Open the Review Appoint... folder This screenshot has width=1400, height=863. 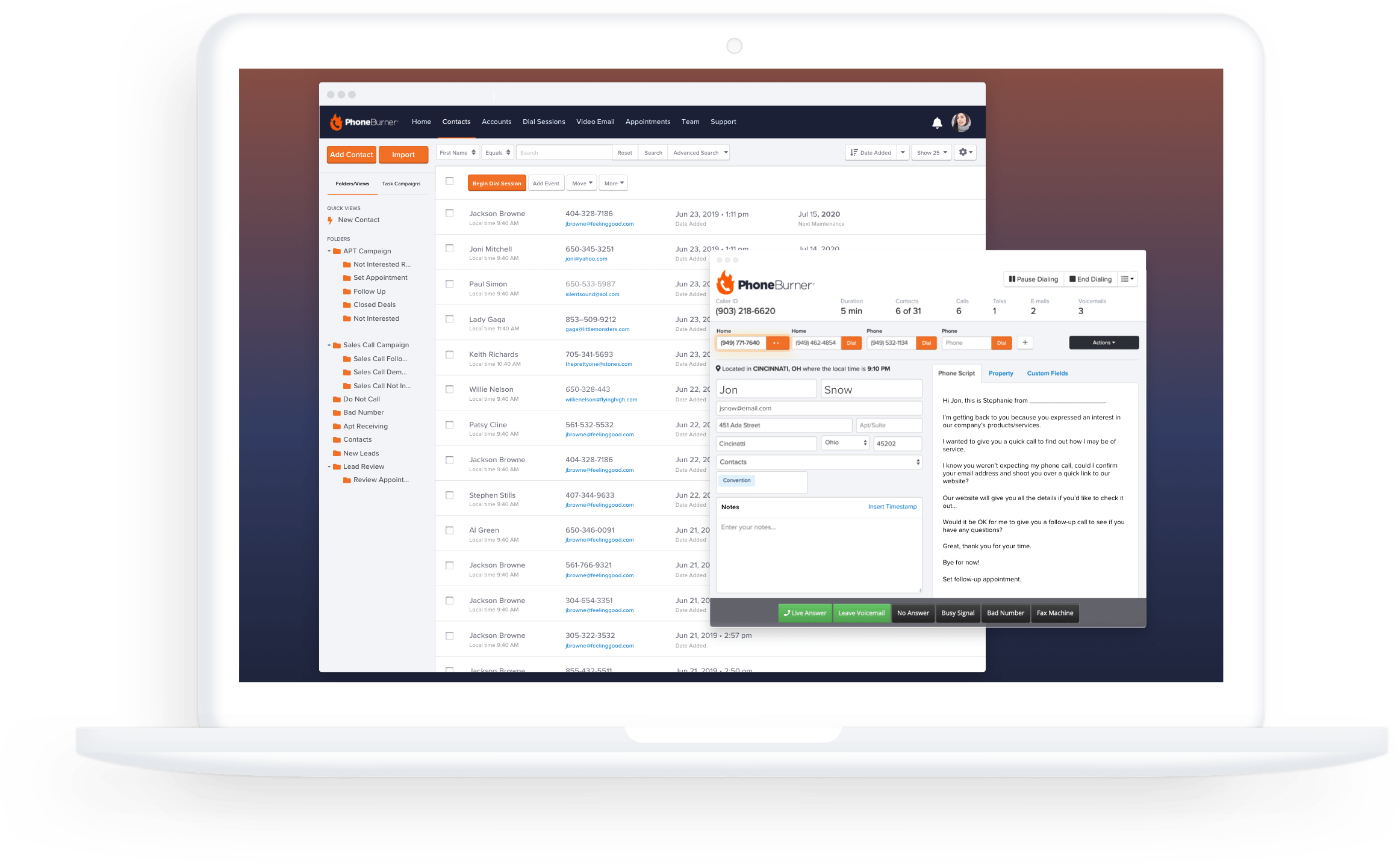coord(376,480)
